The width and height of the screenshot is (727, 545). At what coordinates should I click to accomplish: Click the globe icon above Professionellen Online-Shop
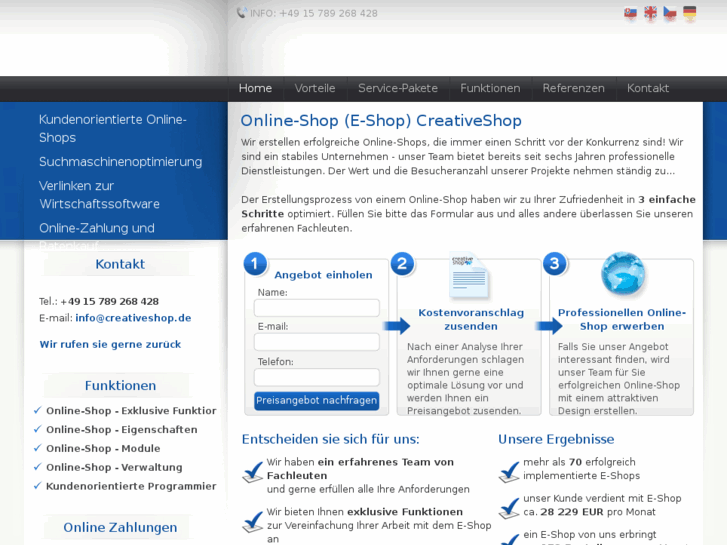[622, 274]
